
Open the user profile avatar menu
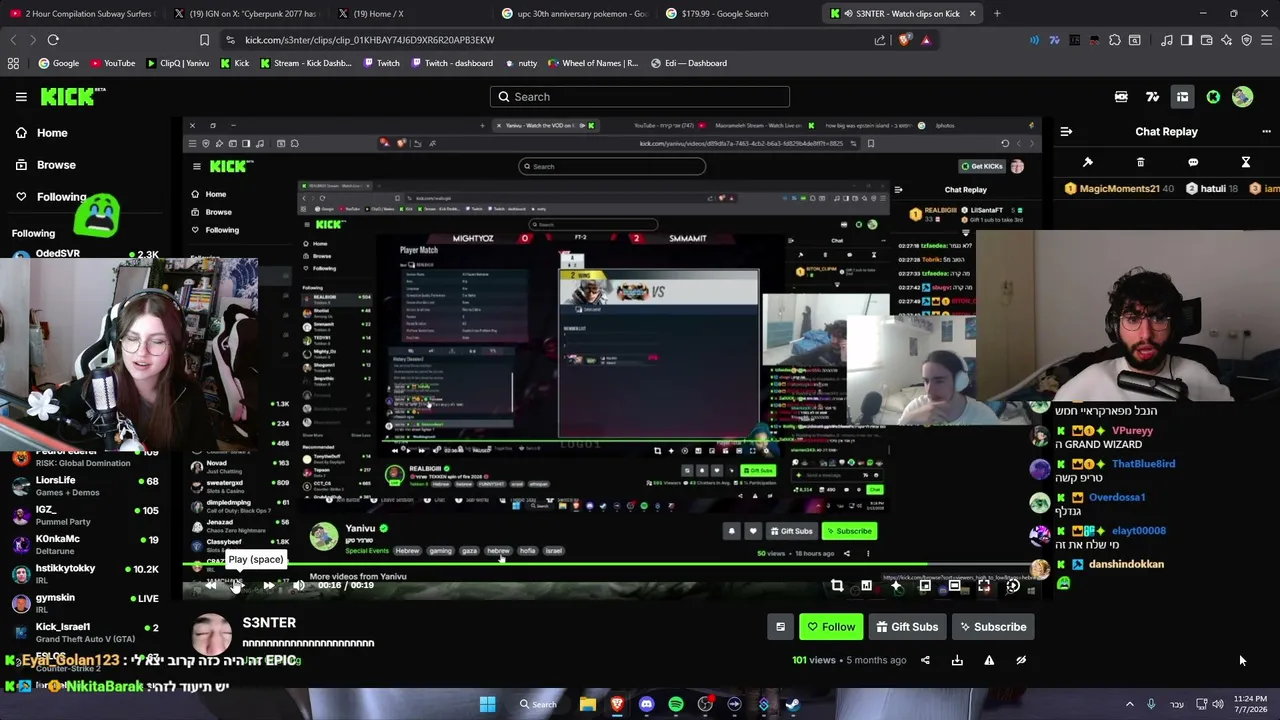coord(1242,97)
